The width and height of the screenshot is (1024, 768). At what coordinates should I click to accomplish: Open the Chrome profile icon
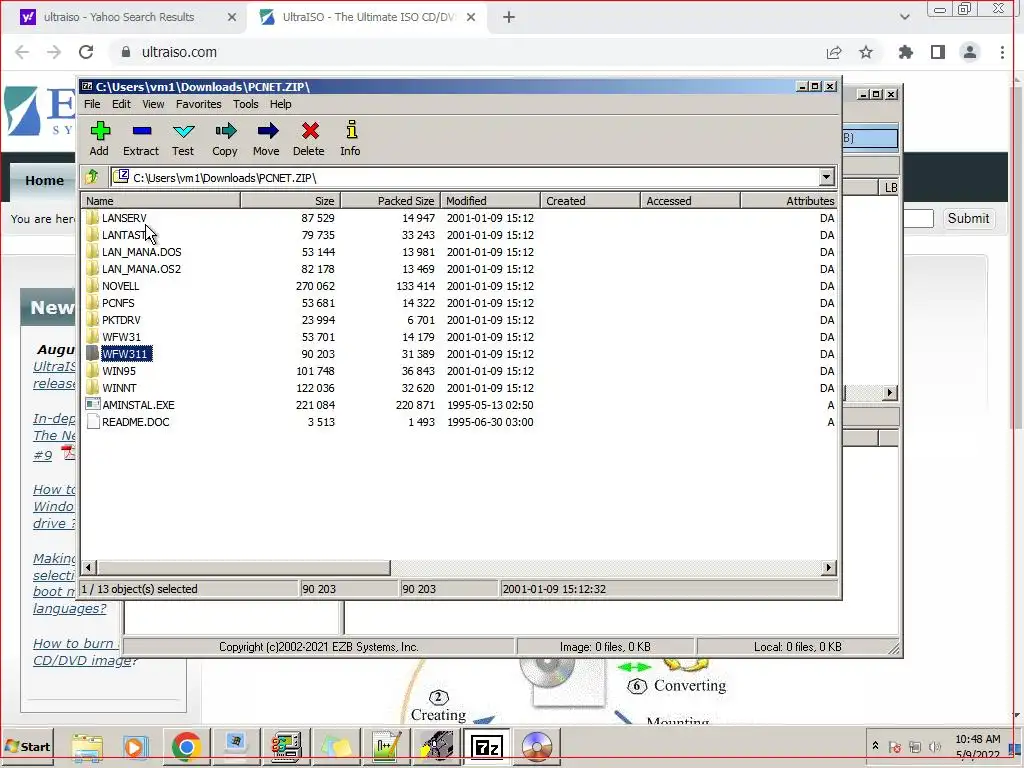click(x=970, y=52)
